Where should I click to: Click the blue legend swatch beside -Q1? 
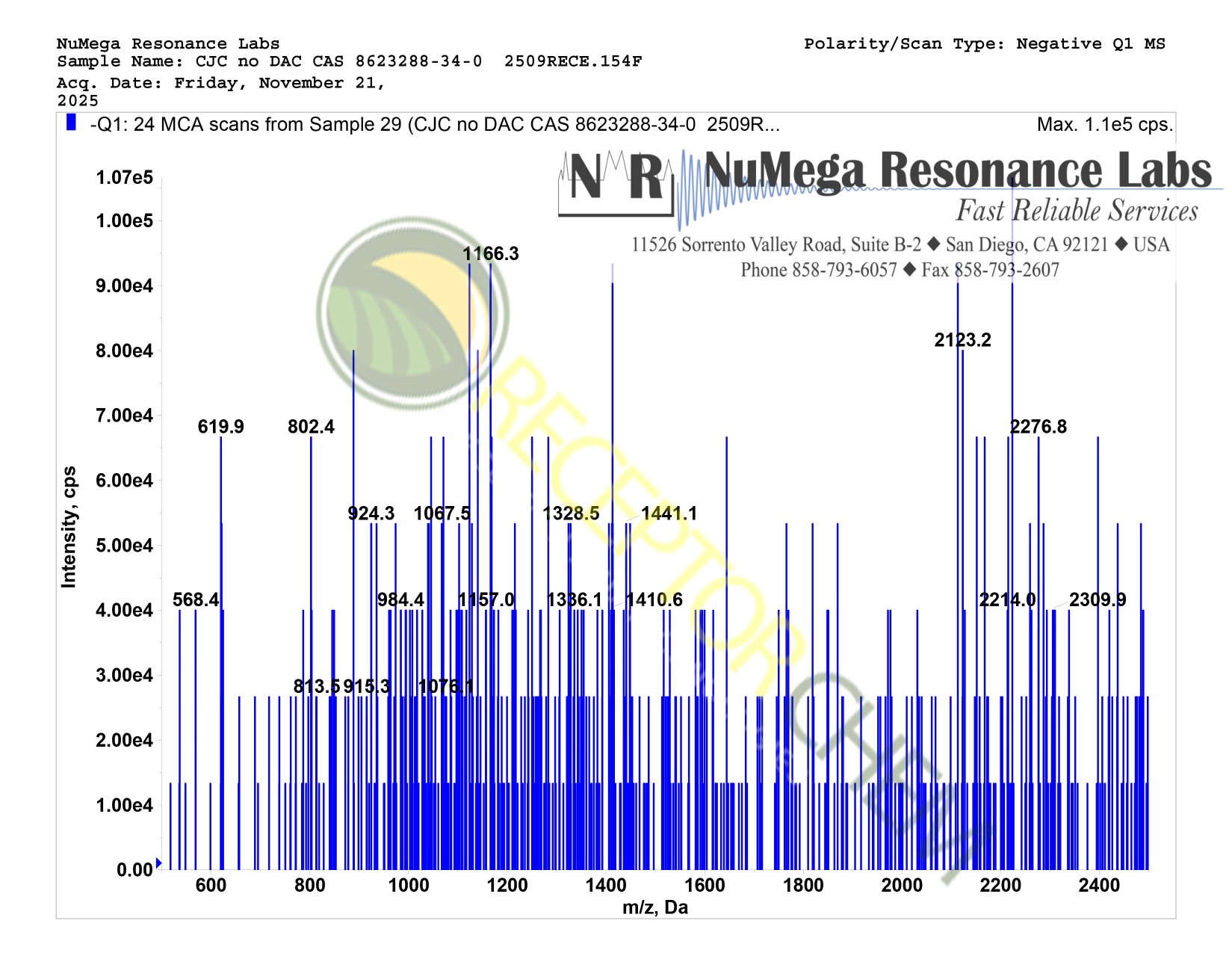71,123
